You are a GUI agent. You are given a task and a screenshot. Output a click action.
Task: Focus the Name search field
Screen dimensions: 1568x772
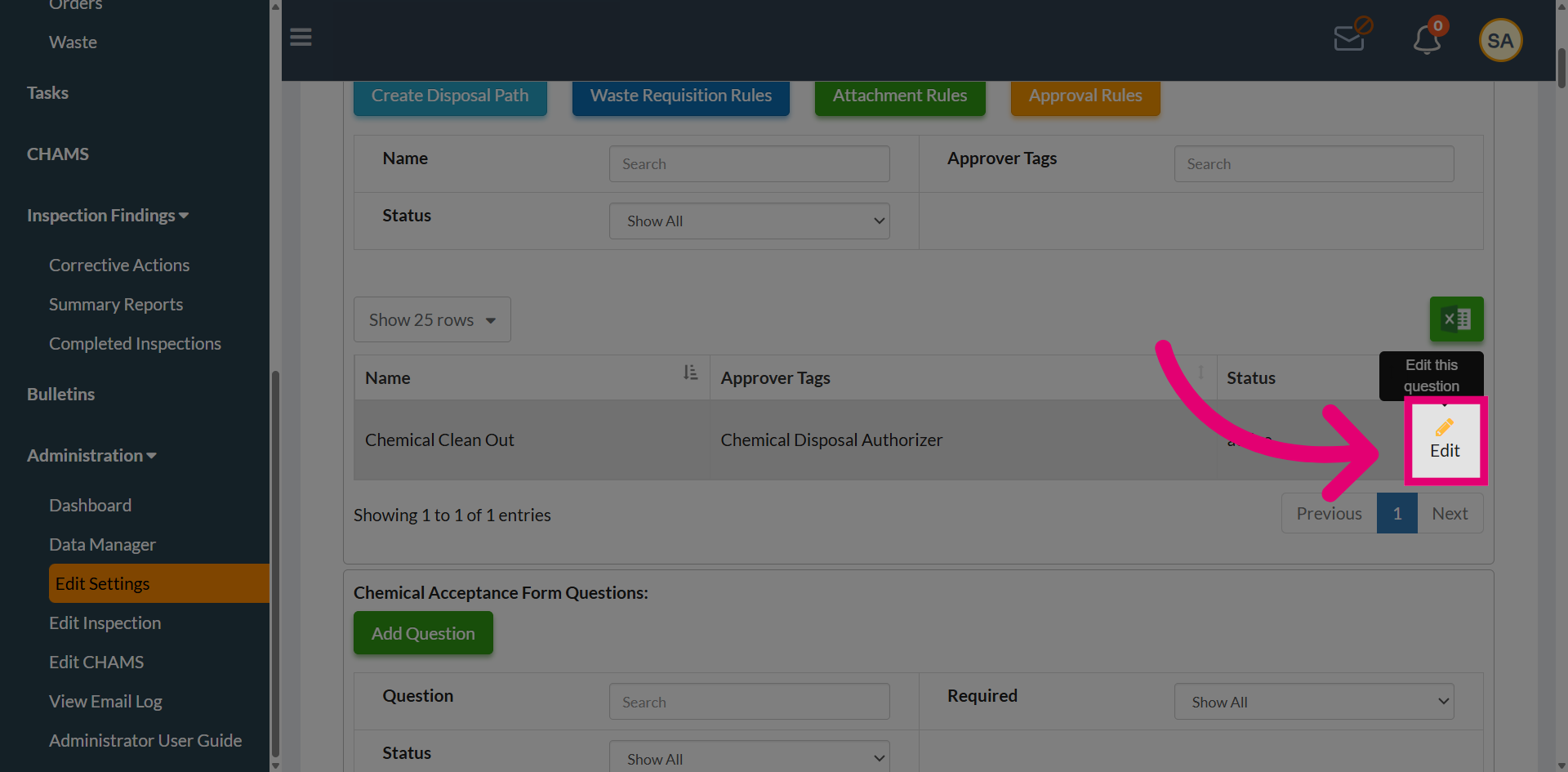point(749,164)
